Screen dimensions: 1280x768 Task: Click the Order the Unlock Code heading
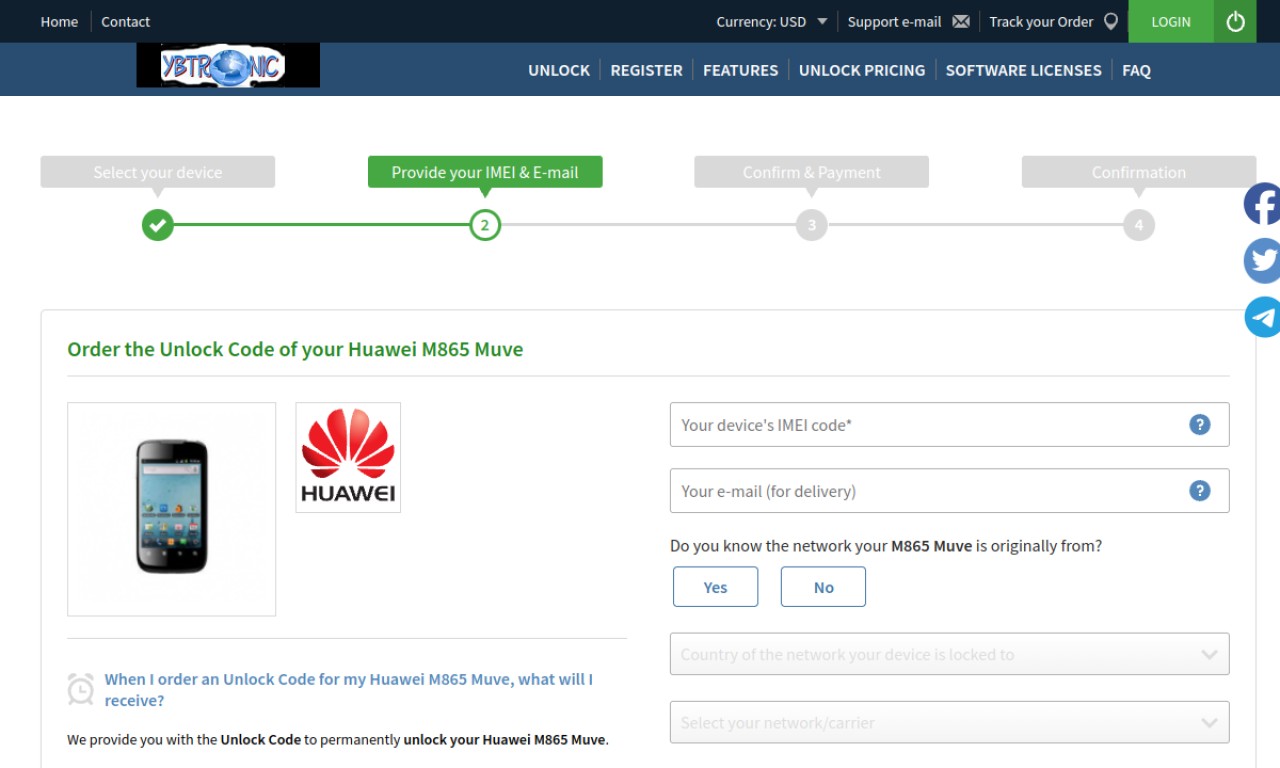[295, 349]
